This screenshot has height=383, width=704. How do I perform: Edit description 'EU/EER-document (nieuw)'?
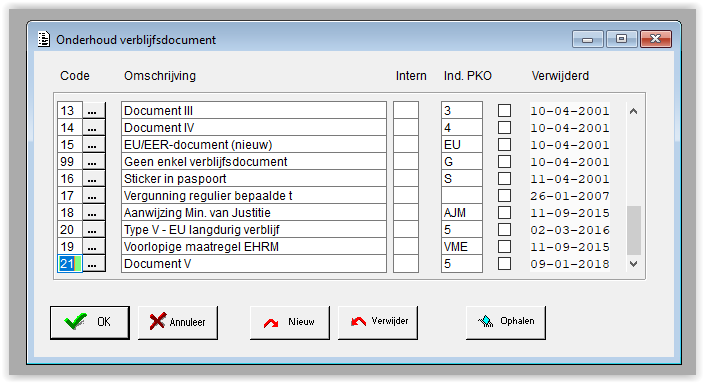click(x=254, y=145)
